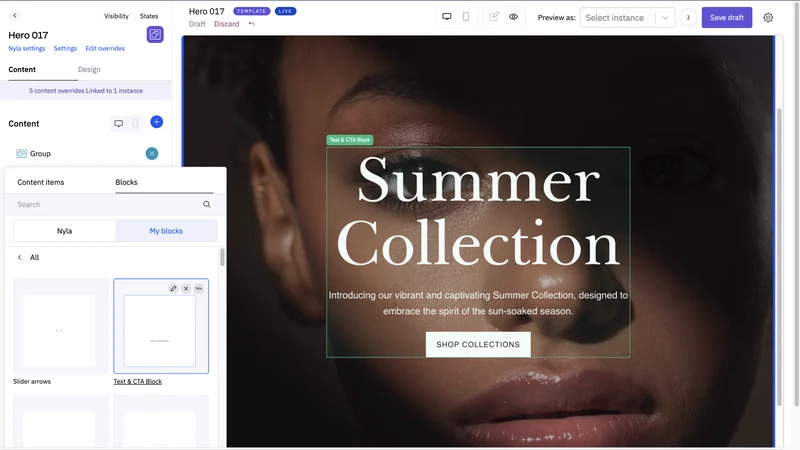Viewport: 800px width, 450px height.
Task: Click the canvas vertical scrollbar
Action: pos(779,255)
